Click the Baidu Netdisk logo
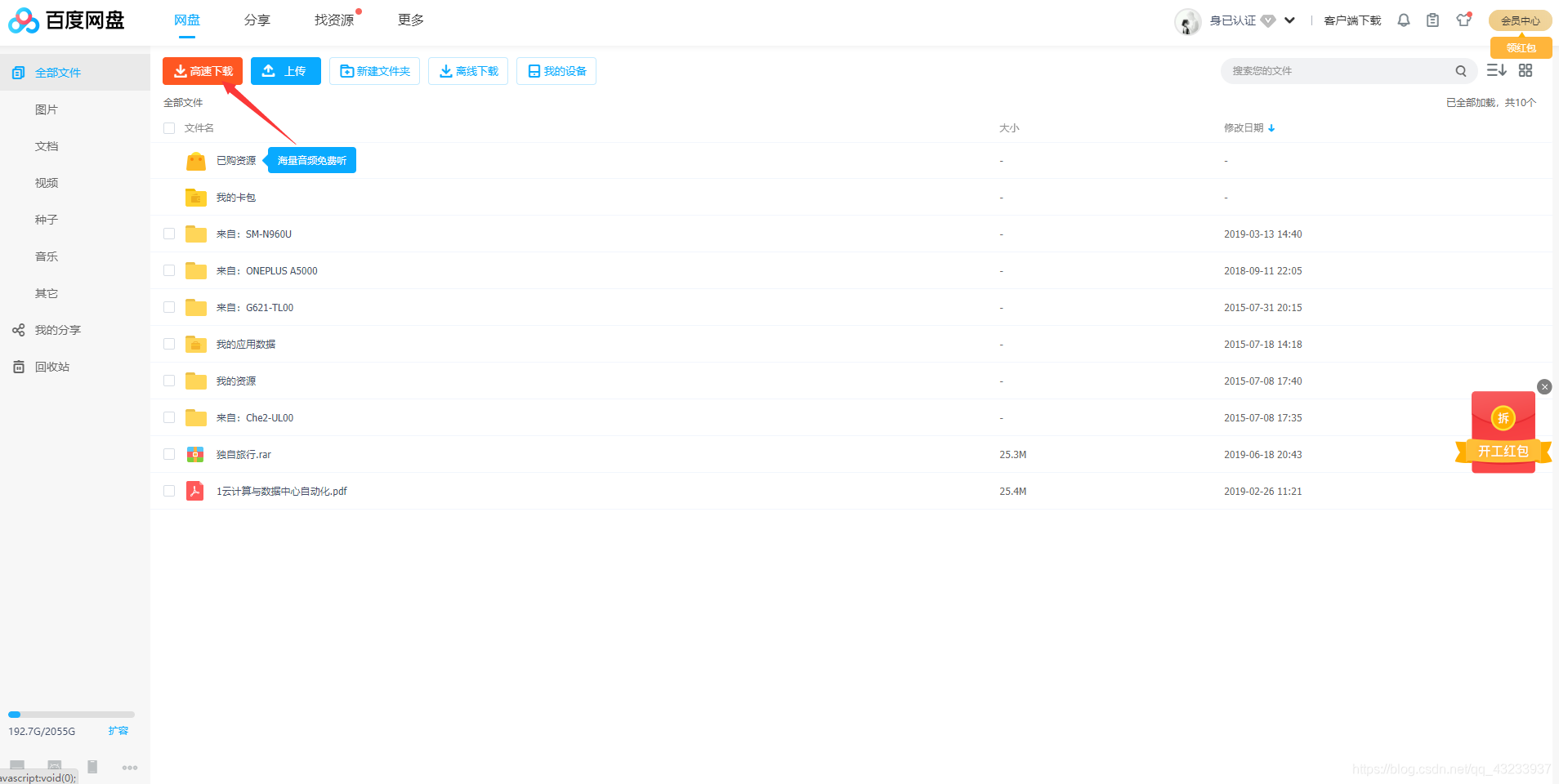The width and height of the screenshot is (1559, 784). (x=66, y=20)
